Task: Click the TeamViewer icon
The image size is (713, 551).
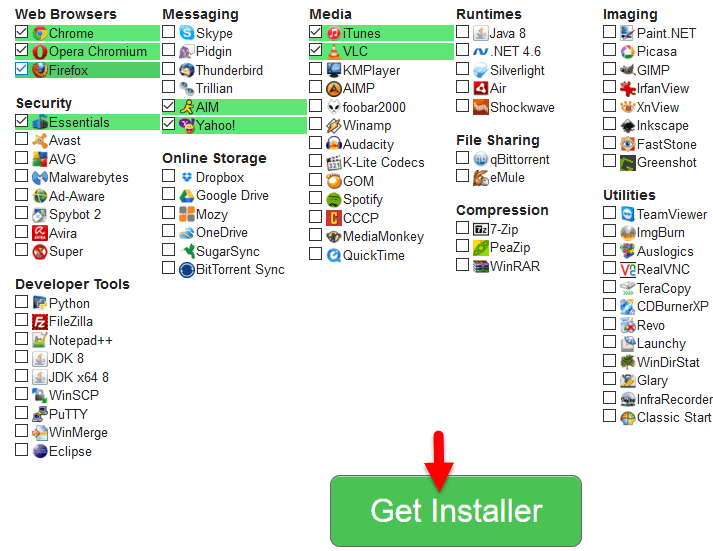Action: click(x=628, y=214)
